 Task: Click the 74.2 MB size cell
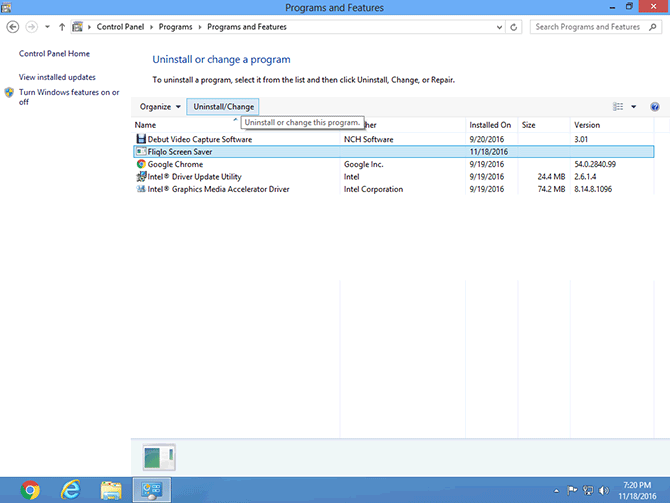click(551, 189)
